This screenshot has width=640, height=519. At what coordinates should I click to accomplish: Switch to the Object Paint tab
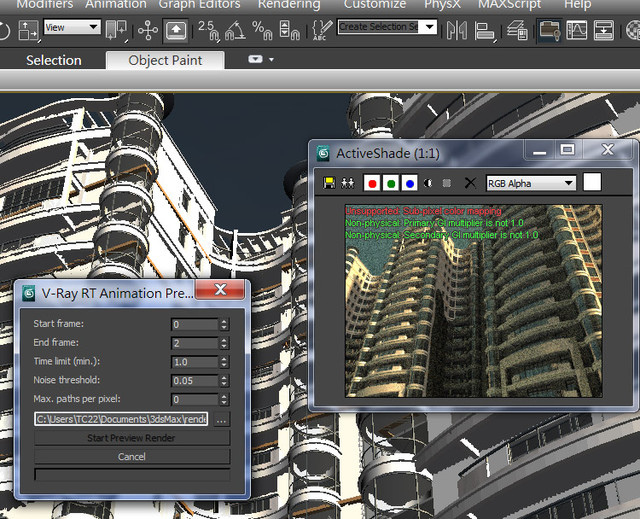[x=165, y=60]
